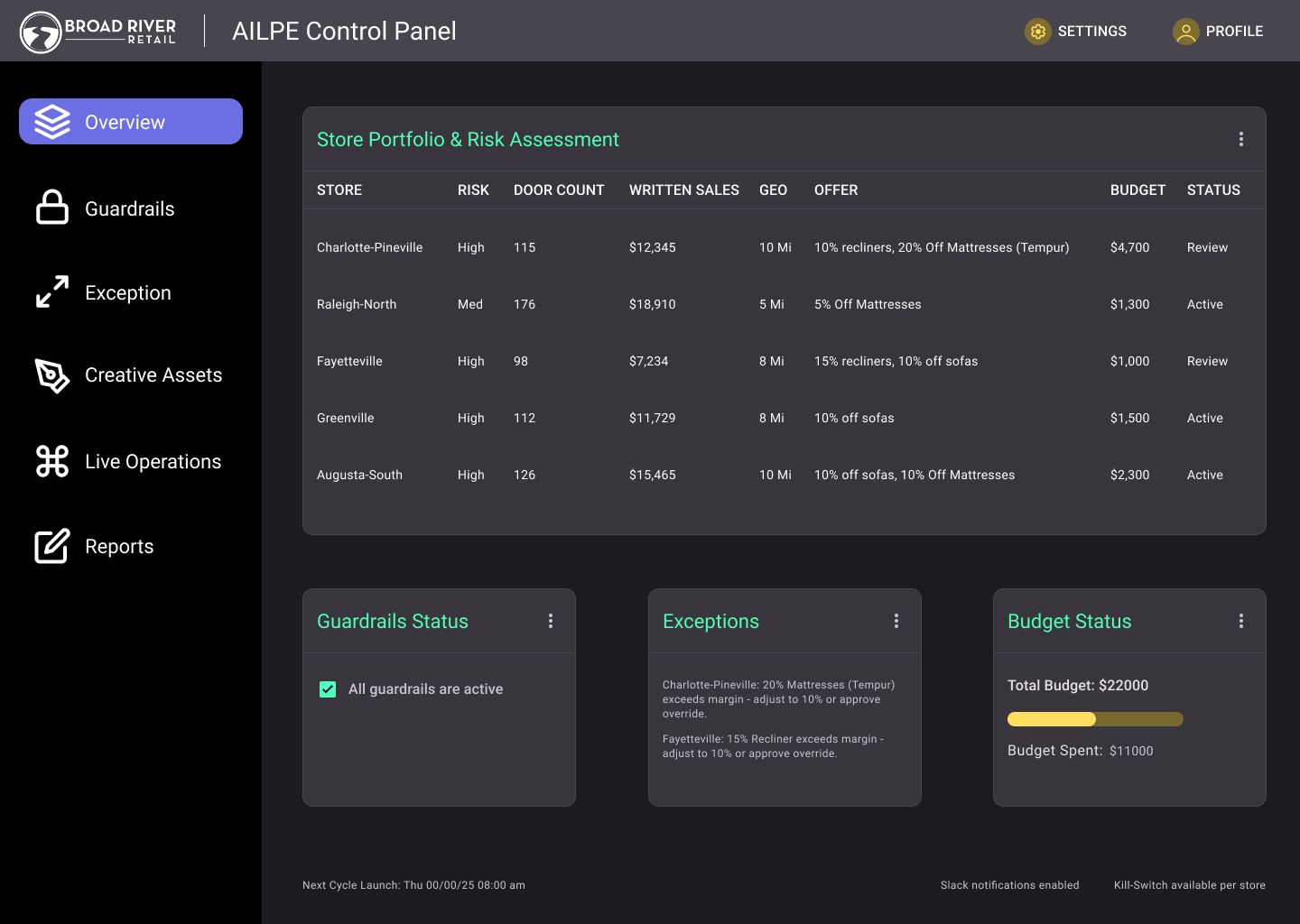Open the Live Operations page
This screenshot has width=1300, height=924.
click(153, 462)
